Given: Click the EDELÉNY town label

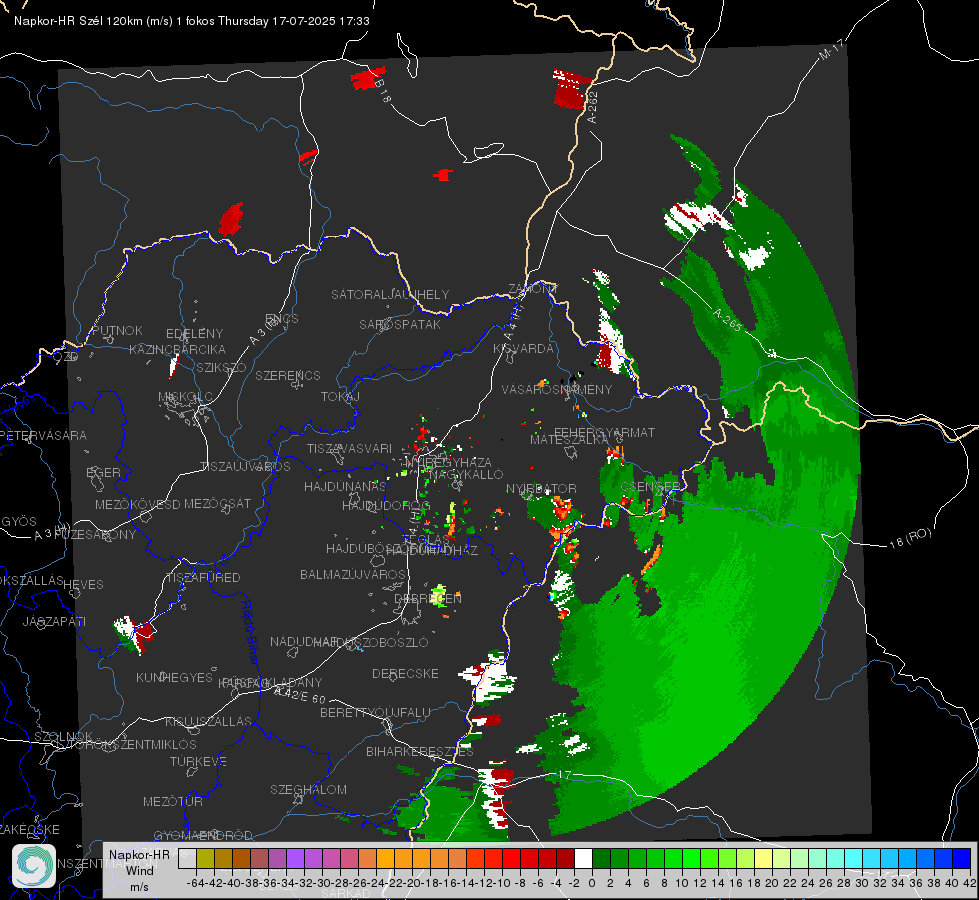Looking at the screenshot, I should 194,334.
